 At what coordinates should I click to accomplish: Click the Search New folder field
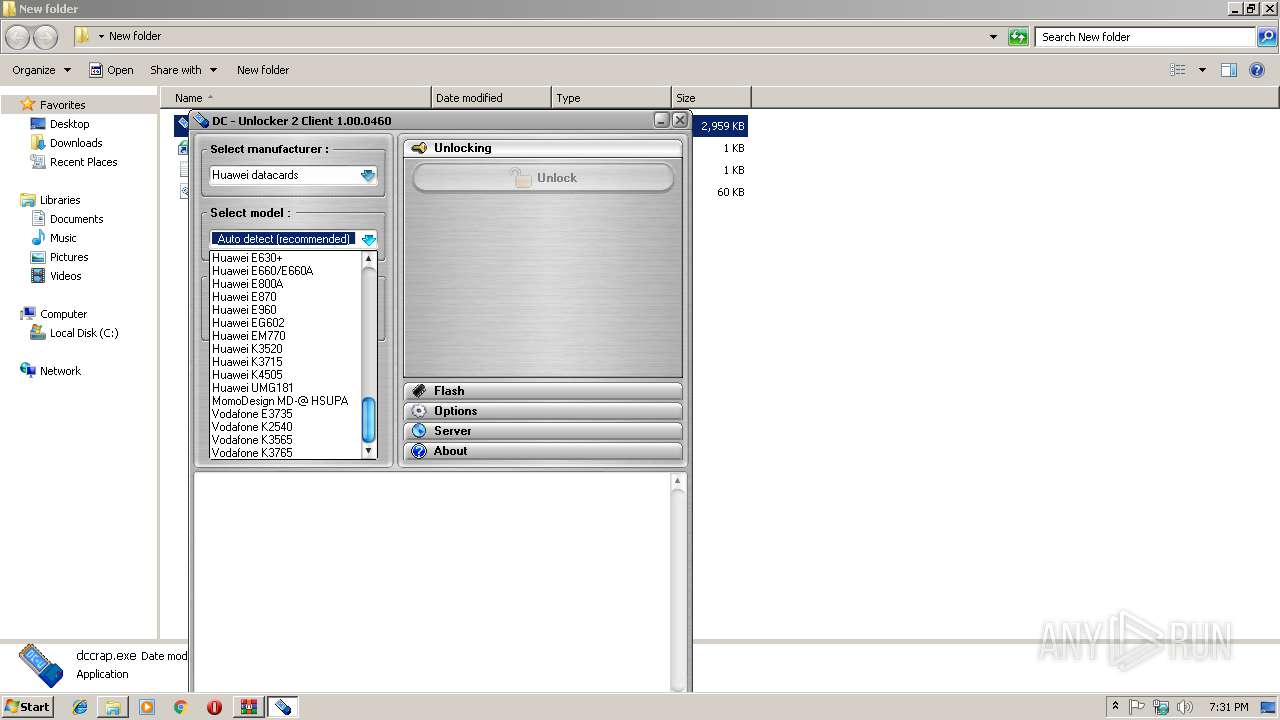(1146, 37)
